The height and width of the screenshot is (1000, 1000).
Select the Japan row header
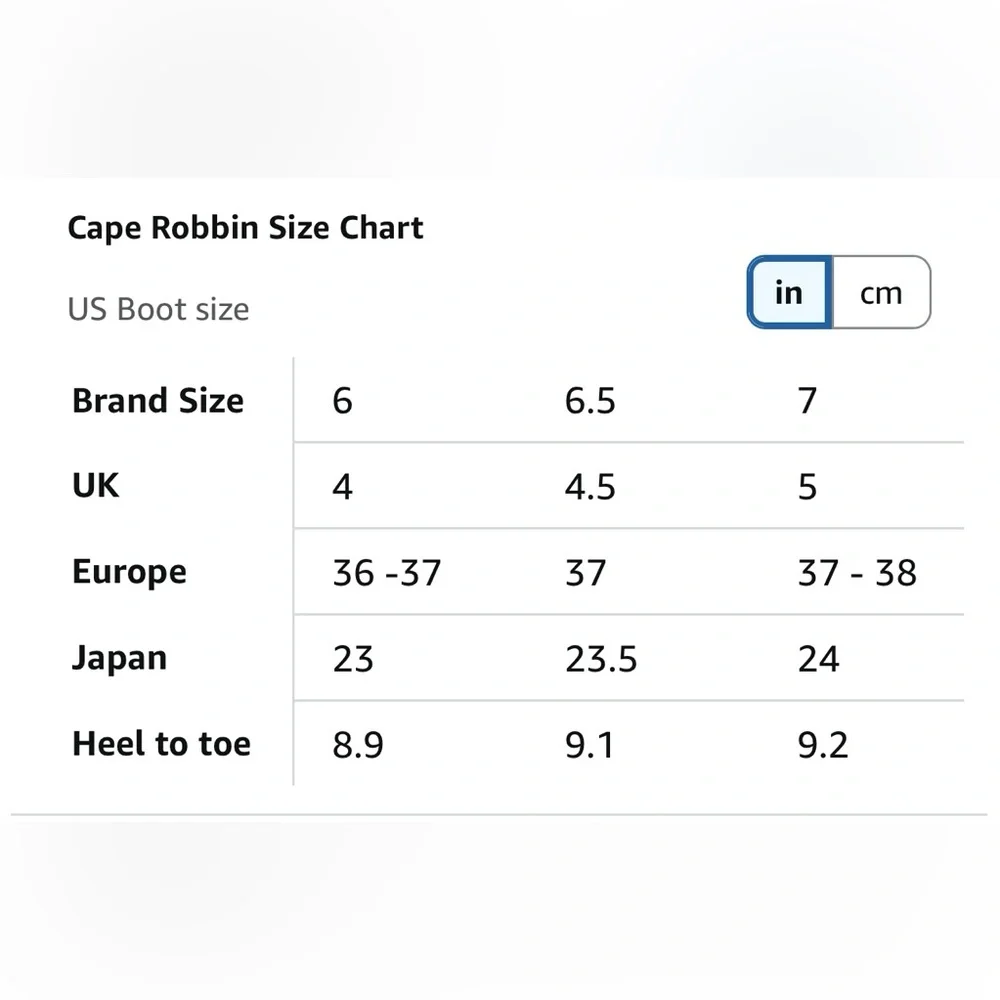119,658
